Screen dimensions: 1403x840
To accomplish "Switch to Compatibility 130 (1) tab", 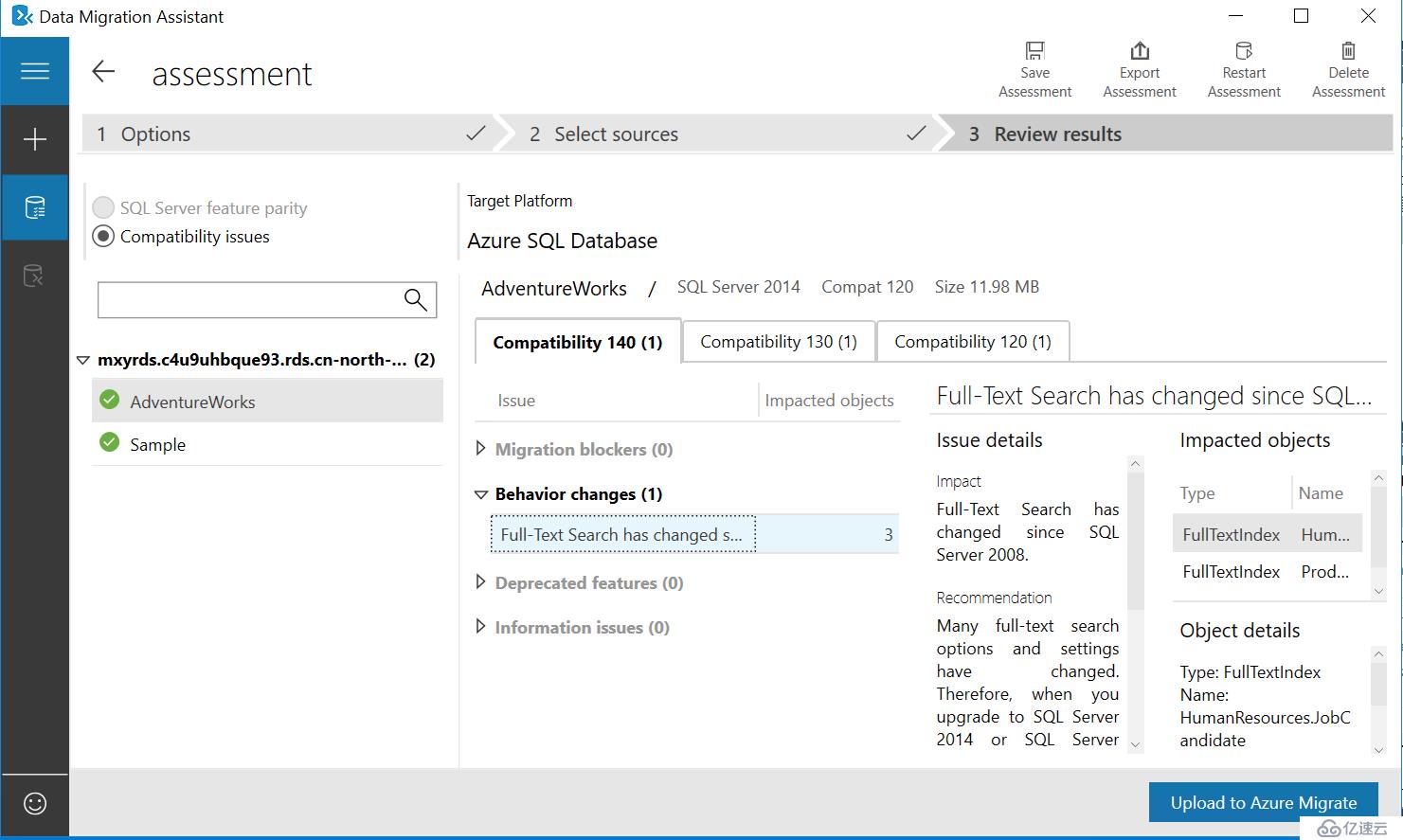I will [779, 342].
